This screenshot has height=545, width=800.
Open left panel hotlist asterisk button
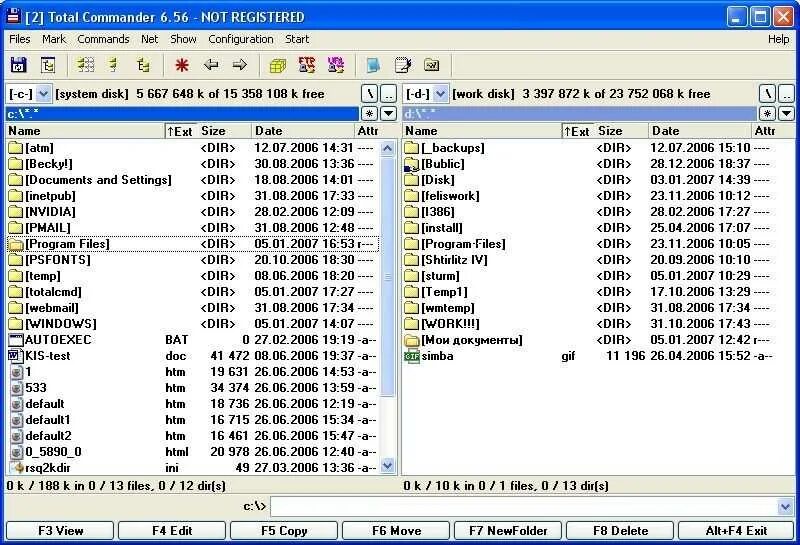point(369,113)
